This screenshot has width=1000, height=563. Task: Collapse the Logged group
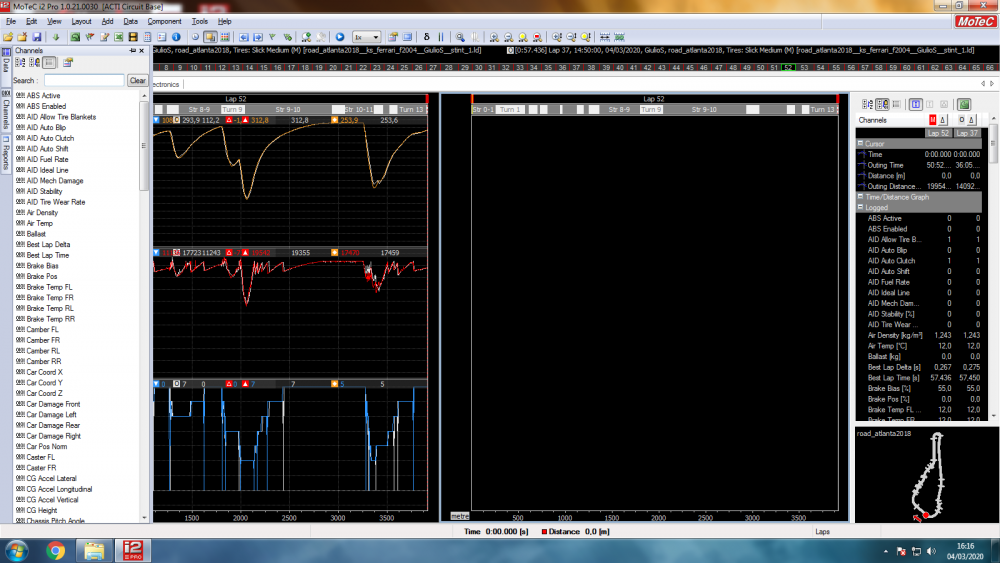(860, 207)
